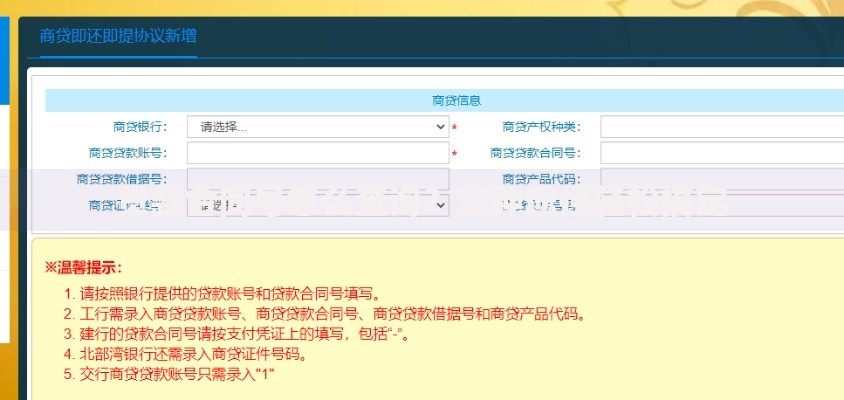Image resolution: width=844 pixels, height=400 pixels.
Task: Click tip 4 about 北部湾银行
Action: click(199, 354)
